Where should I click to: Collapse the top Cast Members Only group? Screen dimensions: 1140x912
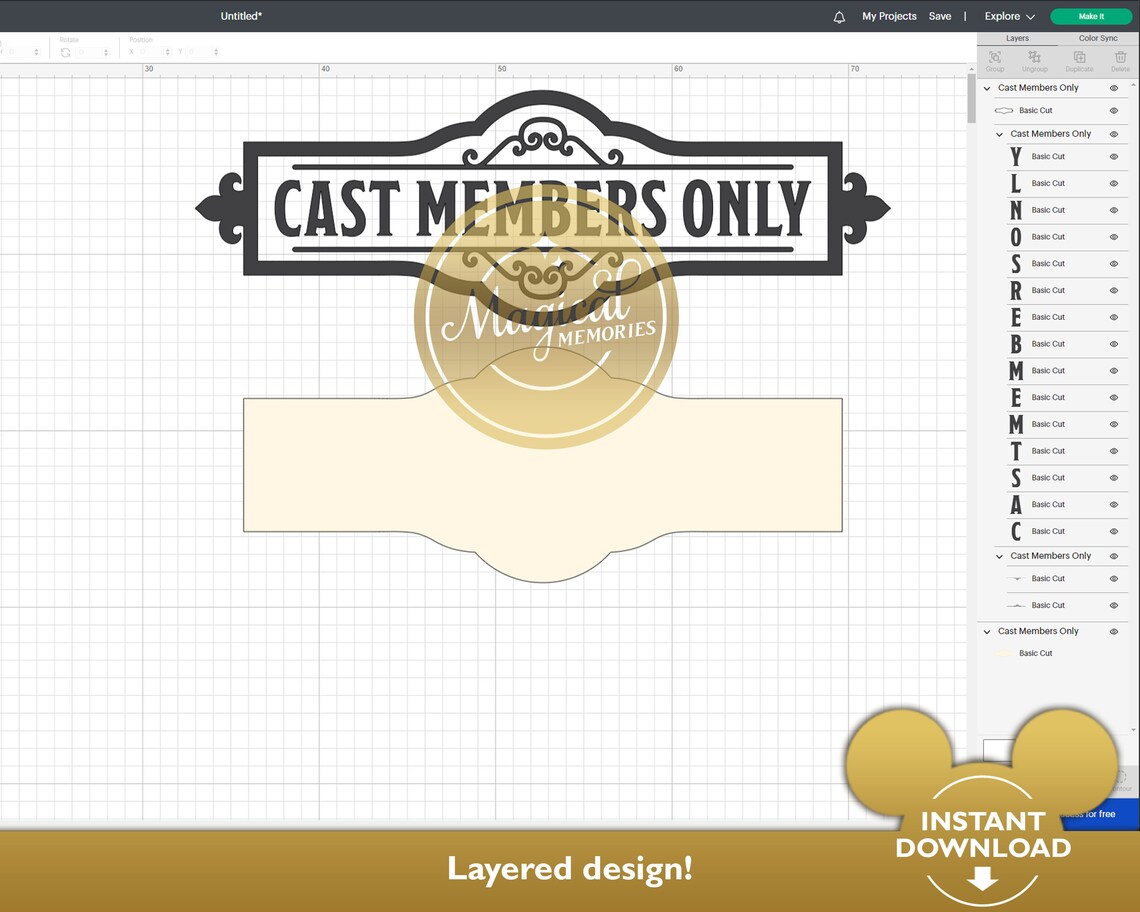click(x=986, y=87)
